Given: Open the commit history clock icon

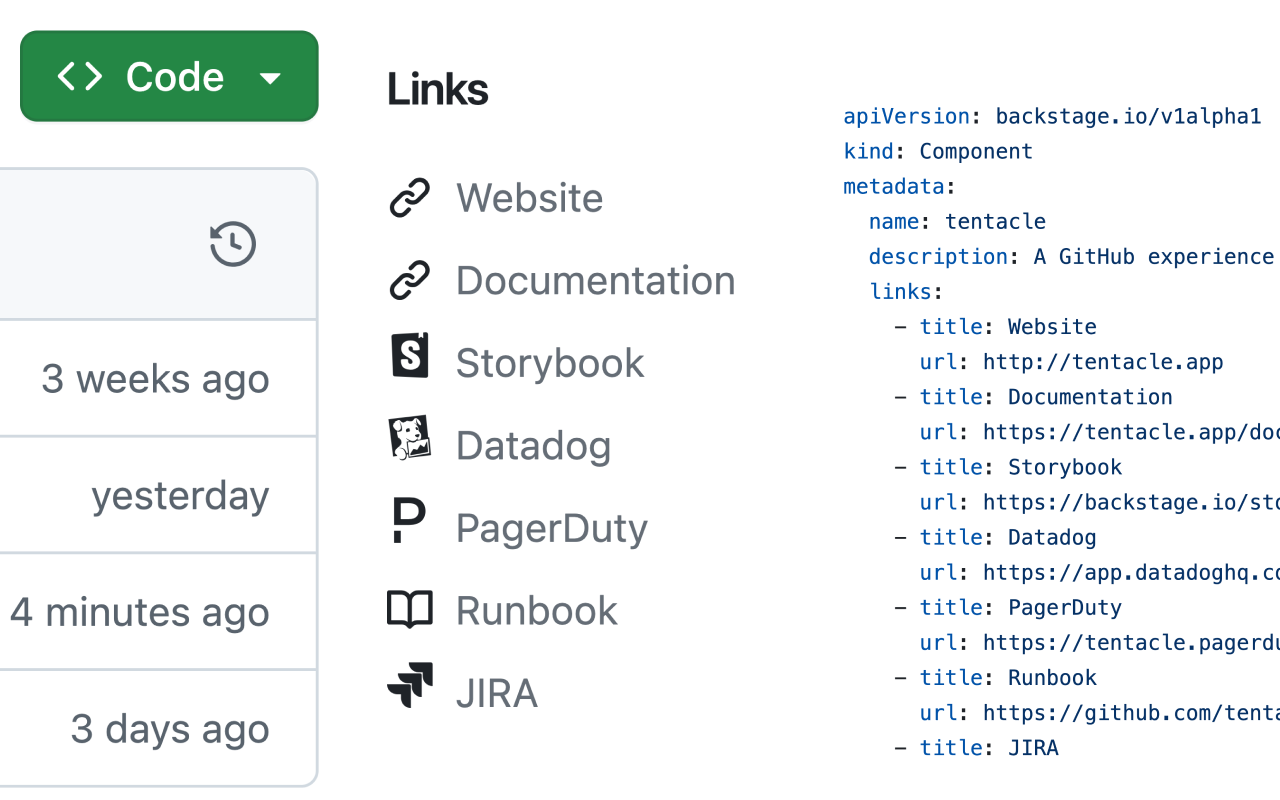Looking at the screenshot, I should coord(233,243).
